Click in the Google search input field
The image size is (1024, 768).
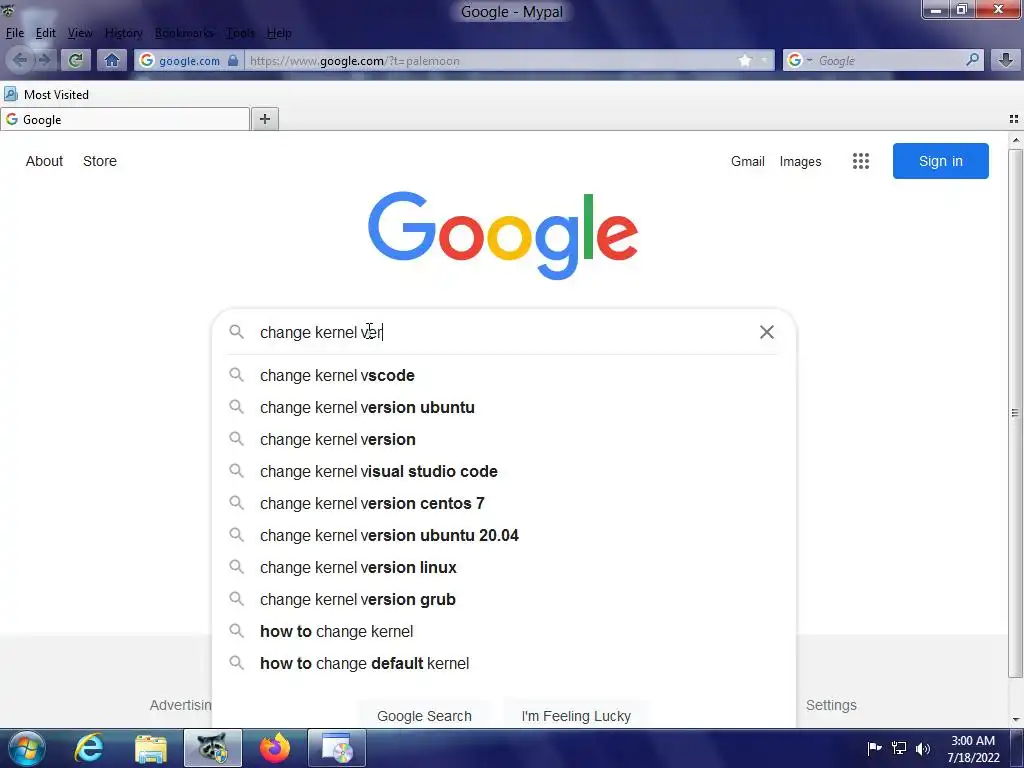(x=503, y=332)
